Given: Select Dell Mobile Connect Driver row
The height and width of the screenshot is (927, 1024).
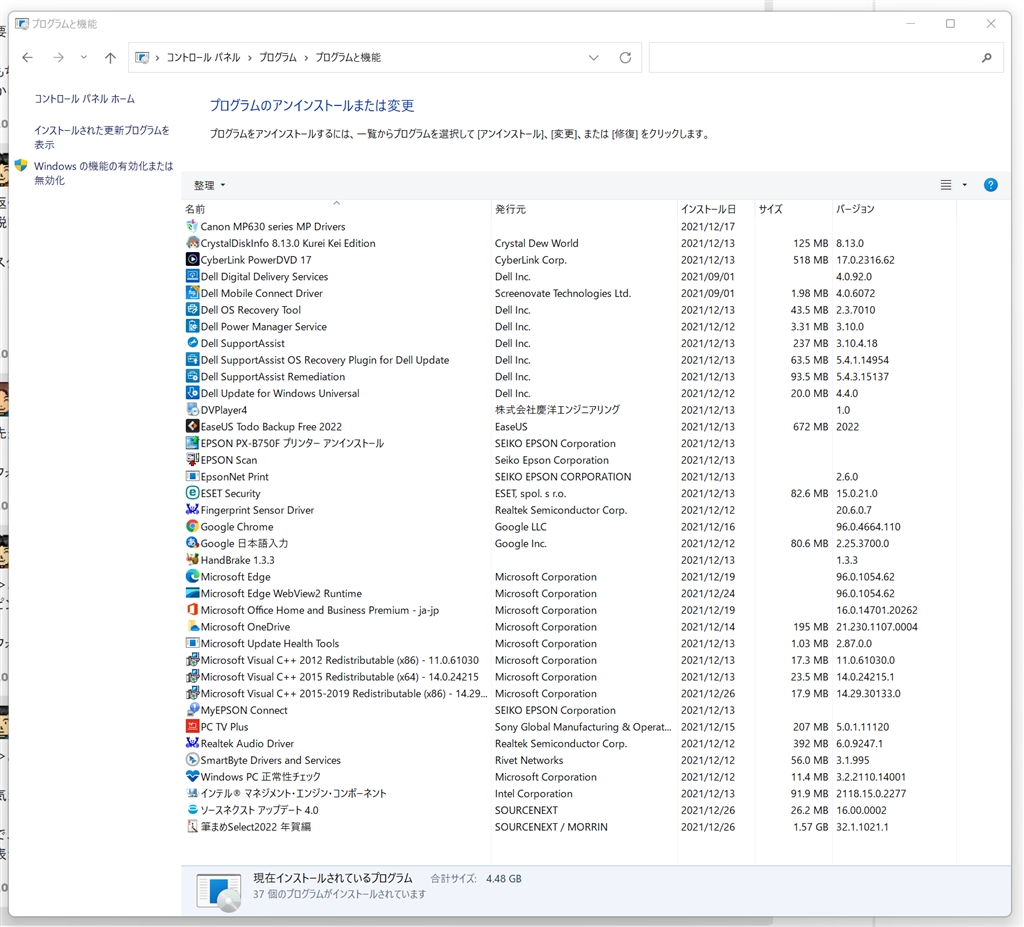Looking at the screenshot, I should [x=568, y=293].
